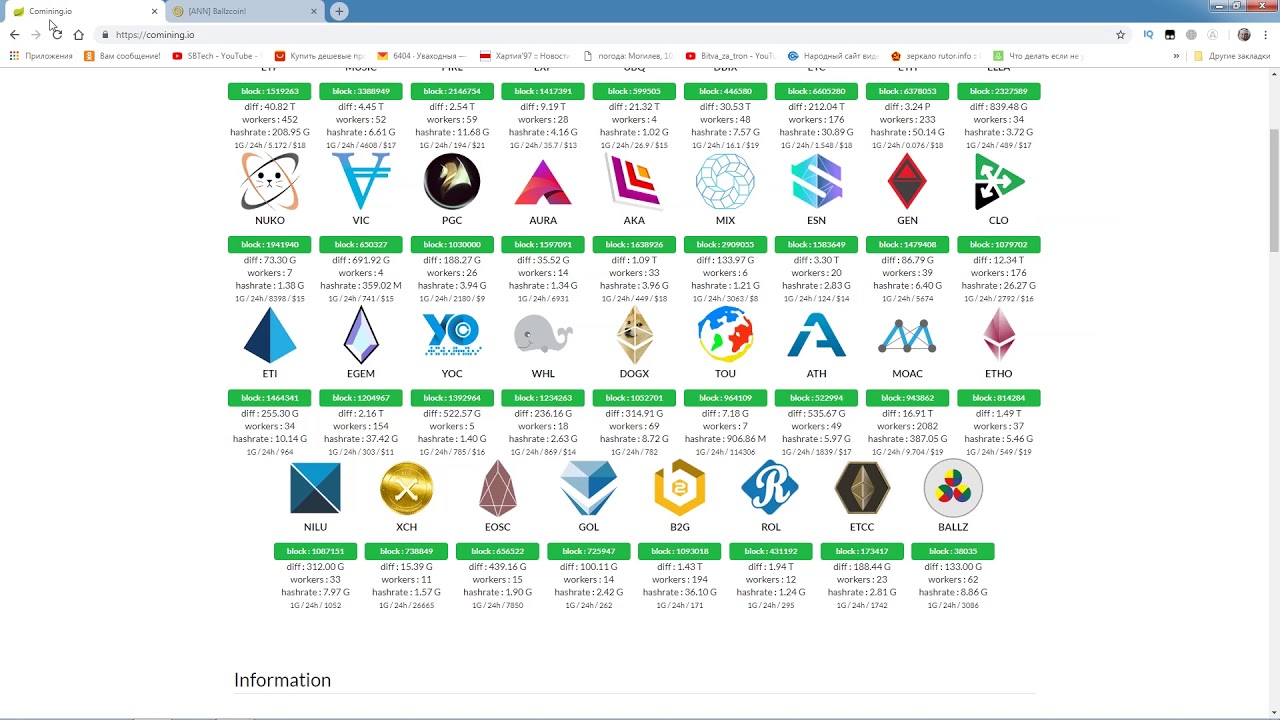
Task: Switch to the Comining.io tab
Action: tap(84, 11)
